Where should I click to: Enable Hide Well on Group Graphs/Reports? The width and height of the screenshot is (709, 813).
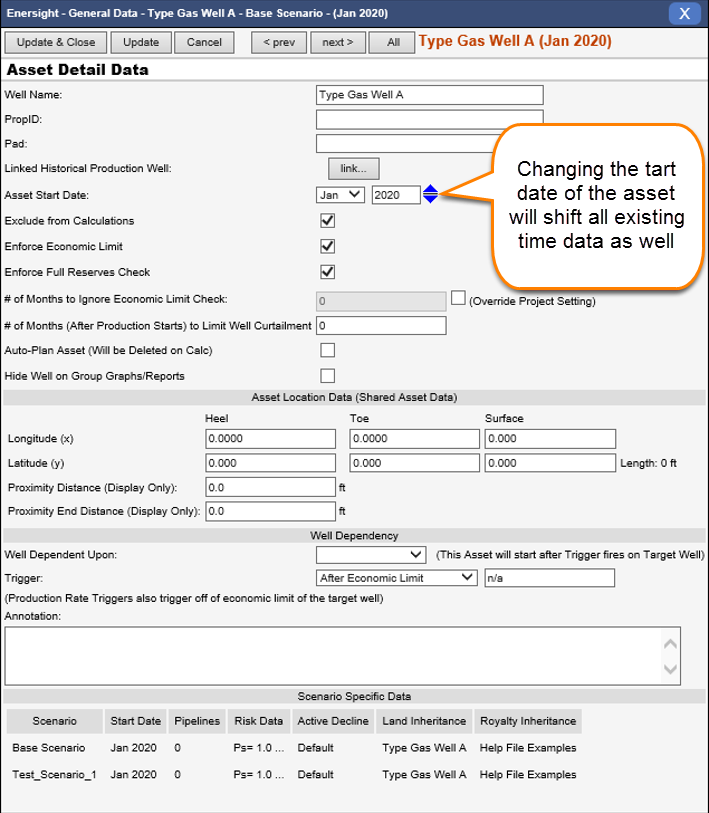pyautogui.click(x=327, y=376)
